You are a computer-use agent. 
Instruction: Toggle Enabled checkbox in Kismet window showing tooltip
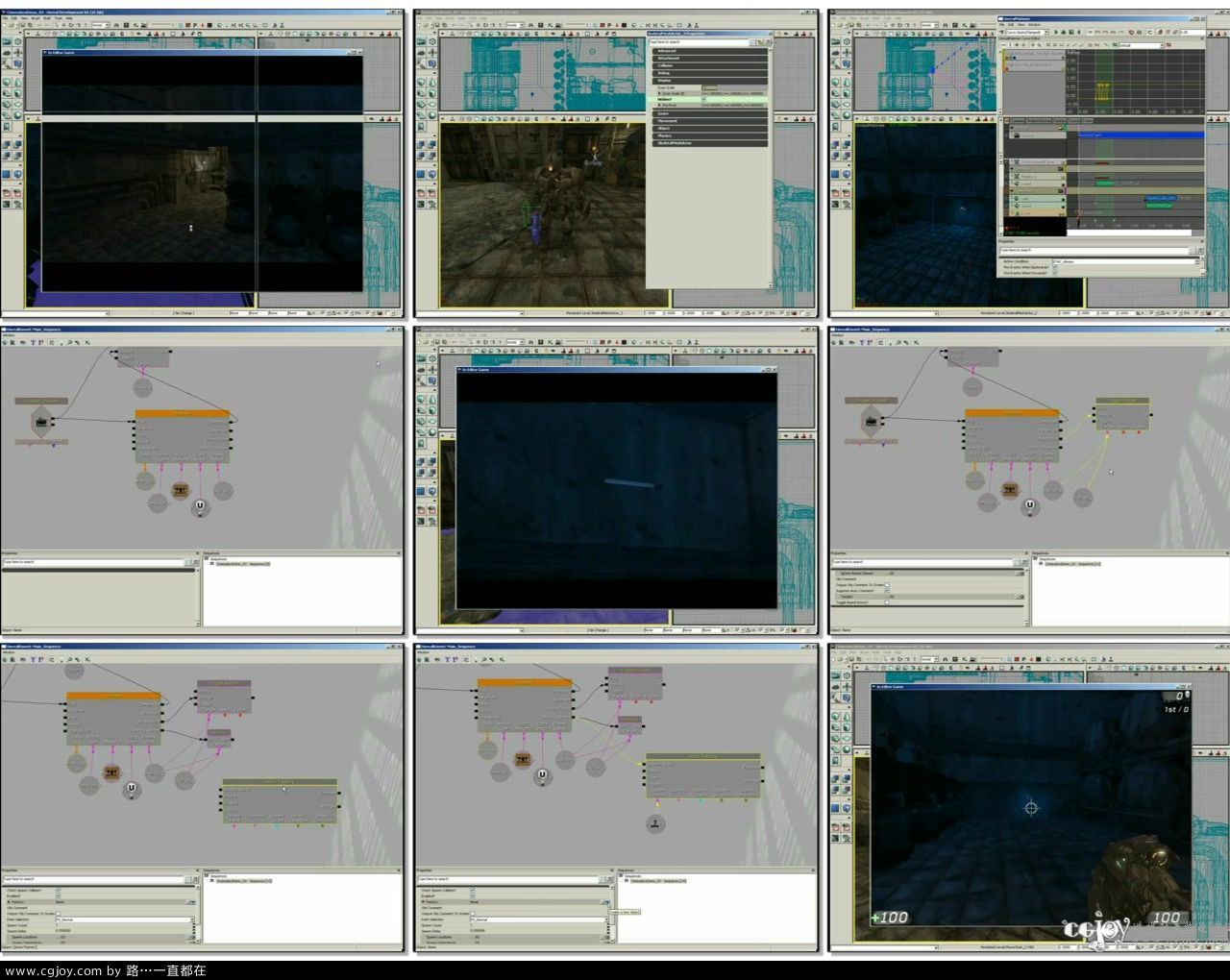click(473, 895)
